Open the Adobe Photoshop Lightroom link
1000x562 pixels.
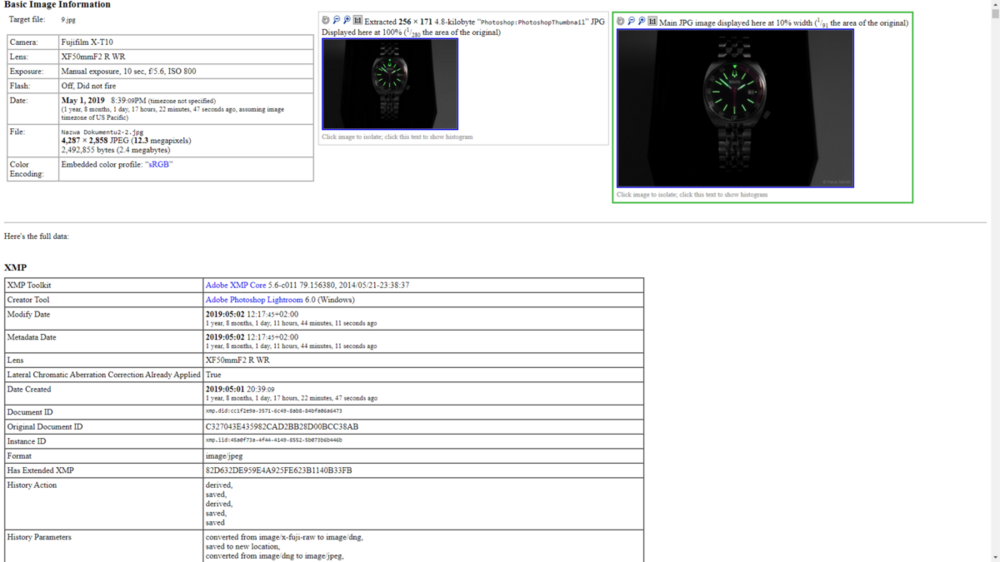coord(254,300)
